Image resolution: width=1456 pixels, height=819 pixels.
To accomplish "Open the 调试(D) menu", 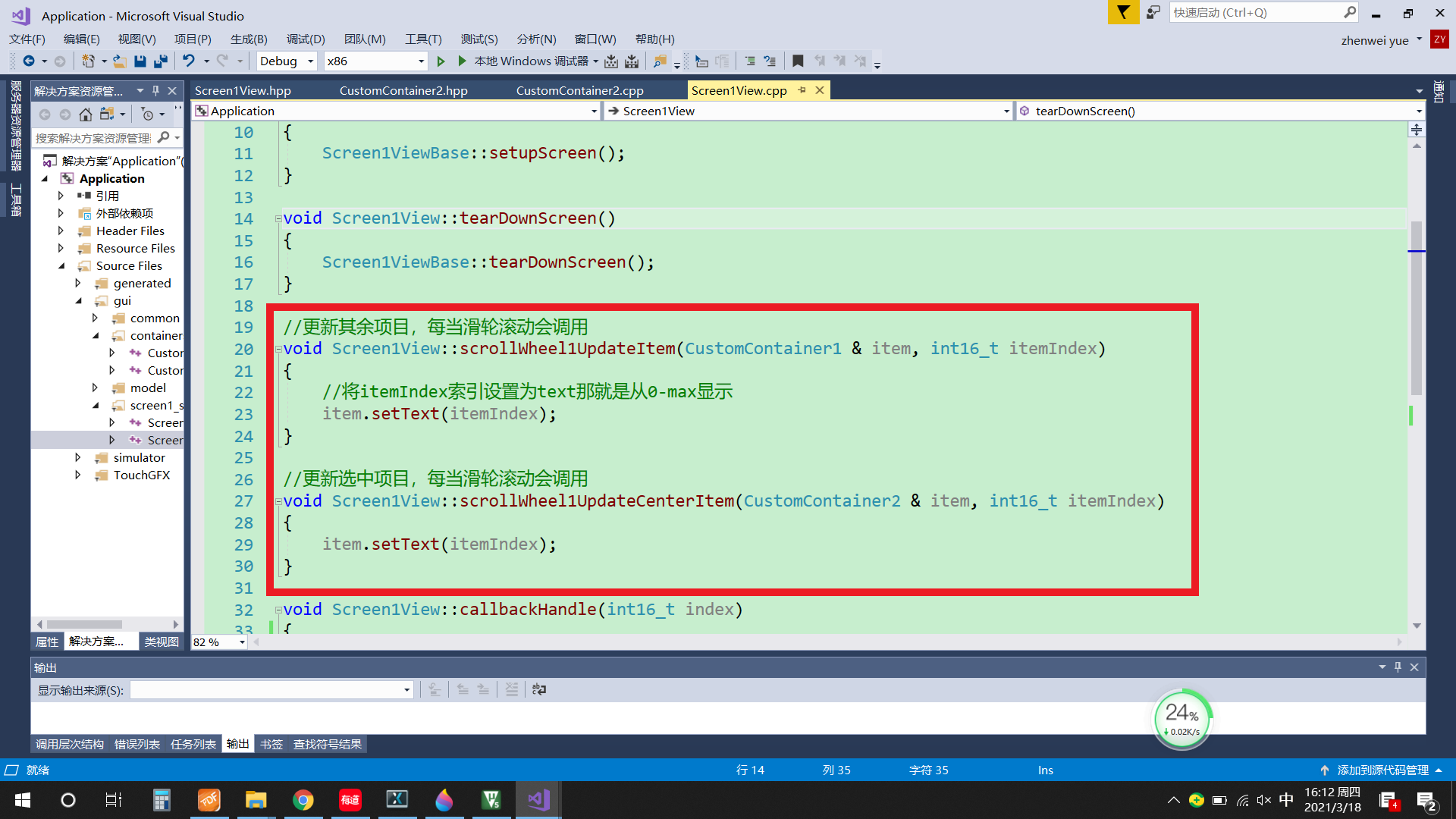I will (305, 39).
